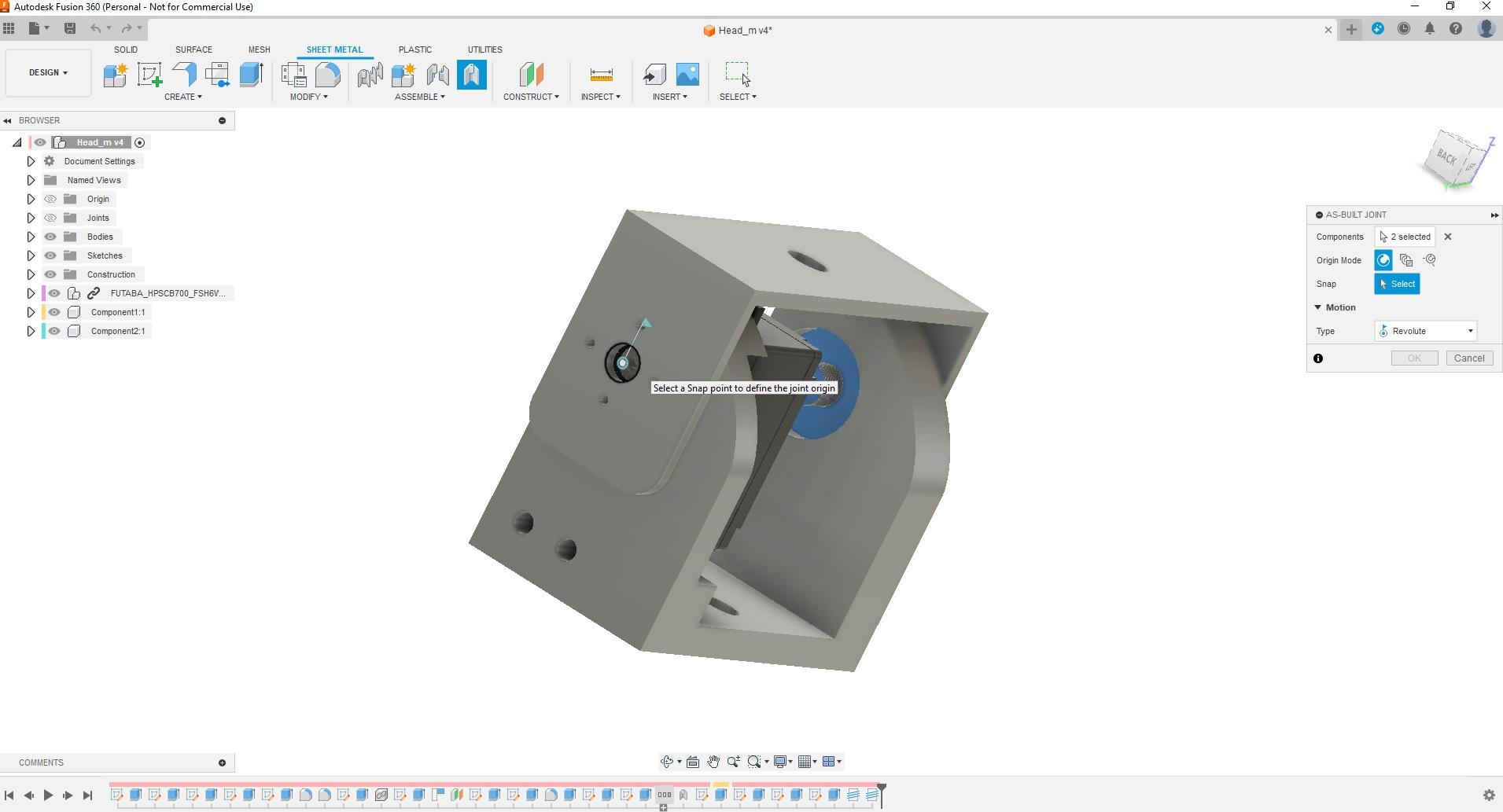Click the Look At camera icon
The height and width of the screenshot is (812, 1503).
pyautogui.click(x=693, y=762)
